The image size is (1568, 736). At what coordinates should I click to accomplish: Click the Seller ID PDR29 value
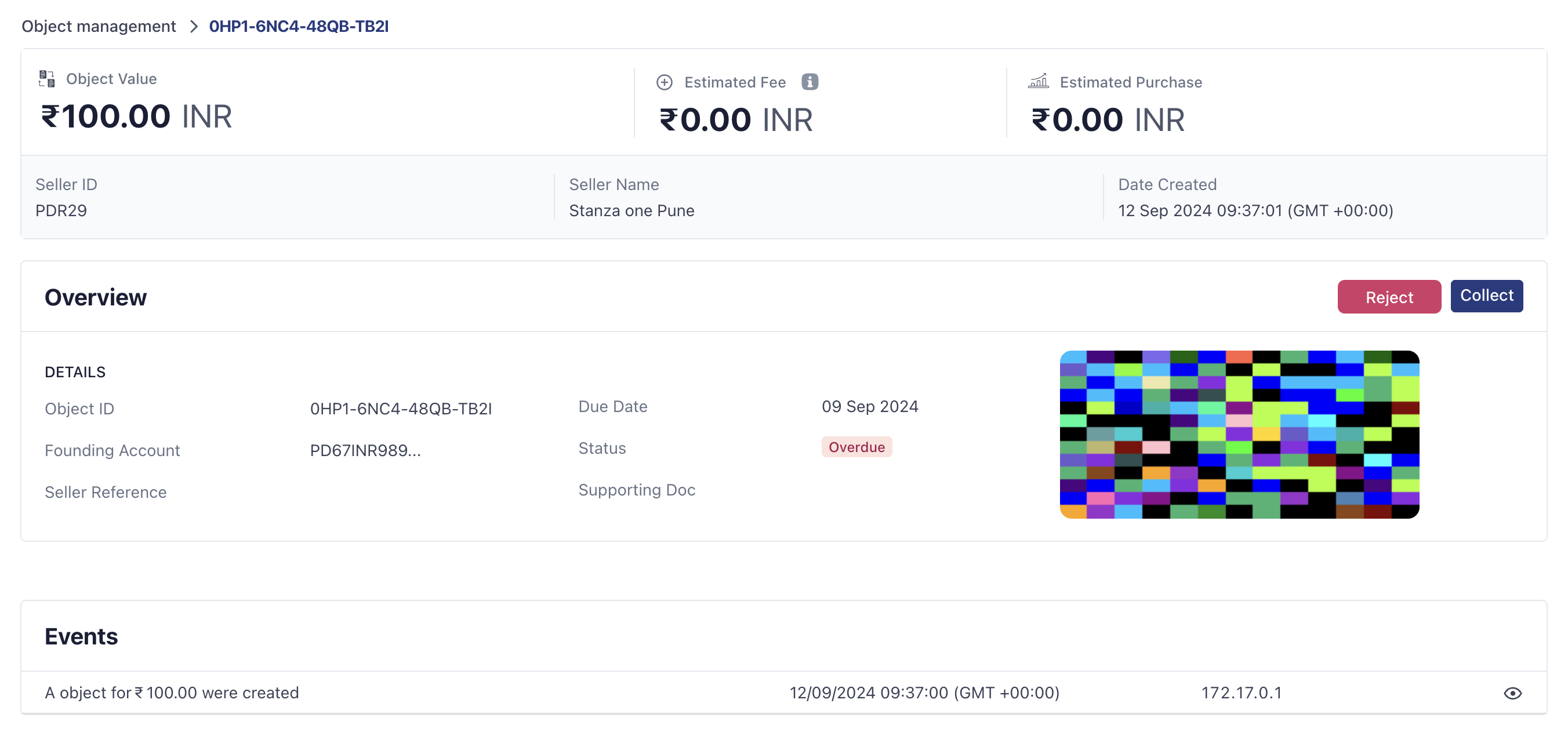coord(61,210)
